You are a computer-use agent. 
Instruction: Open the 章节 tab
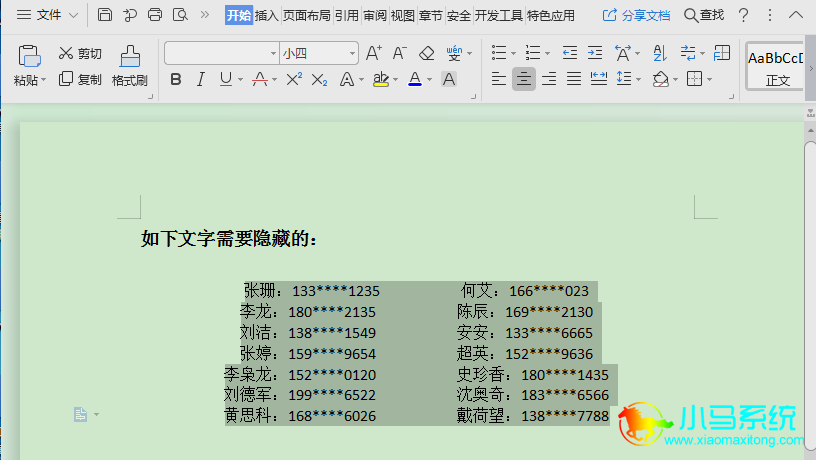[x=431, y=16]
